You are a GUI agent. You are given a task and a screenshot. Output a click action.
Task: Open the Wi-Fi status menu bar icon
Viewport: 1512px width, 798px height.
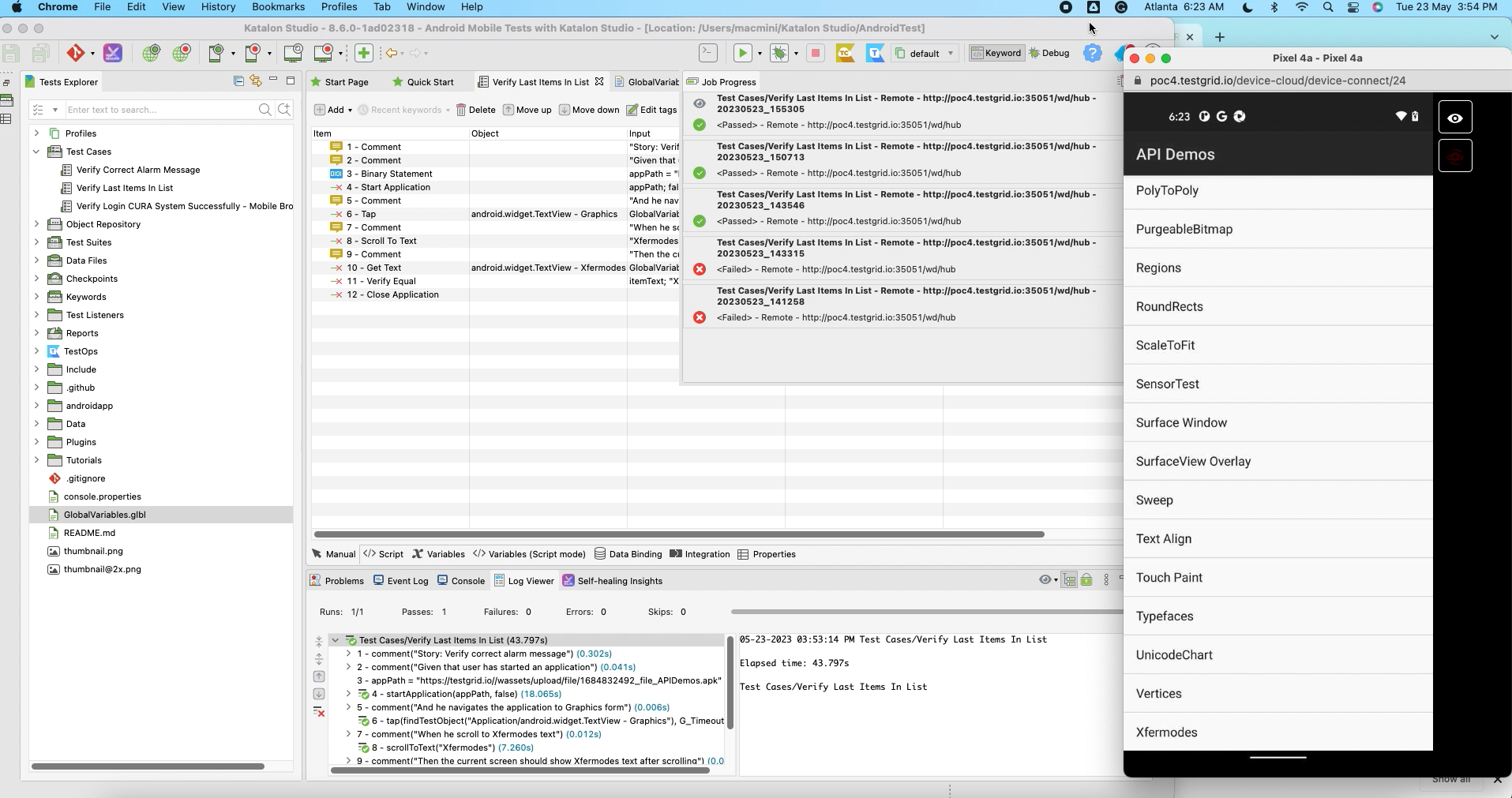(1302, 7)
